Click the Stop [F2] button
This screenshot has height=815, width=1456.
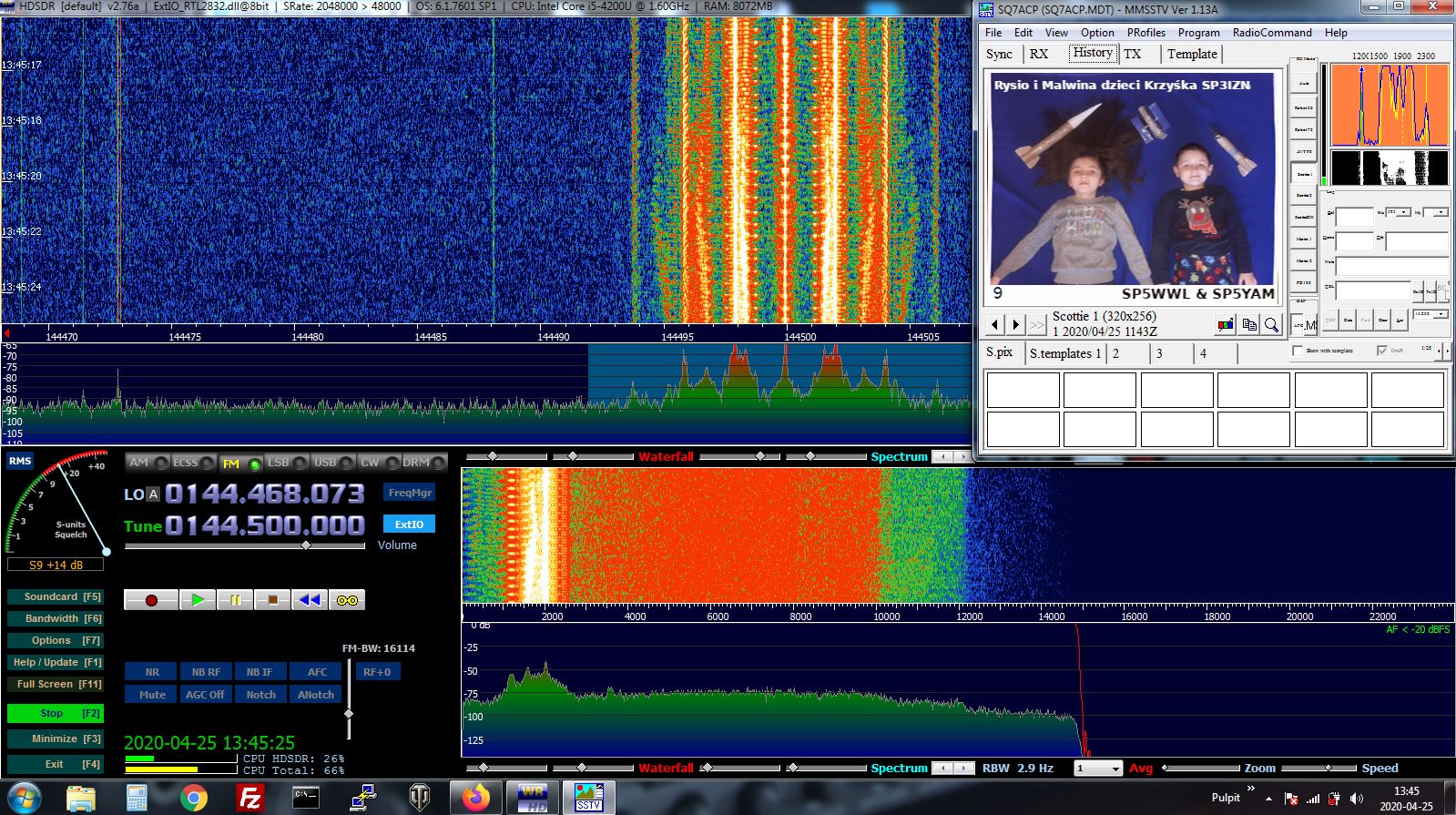pos(55,713)
